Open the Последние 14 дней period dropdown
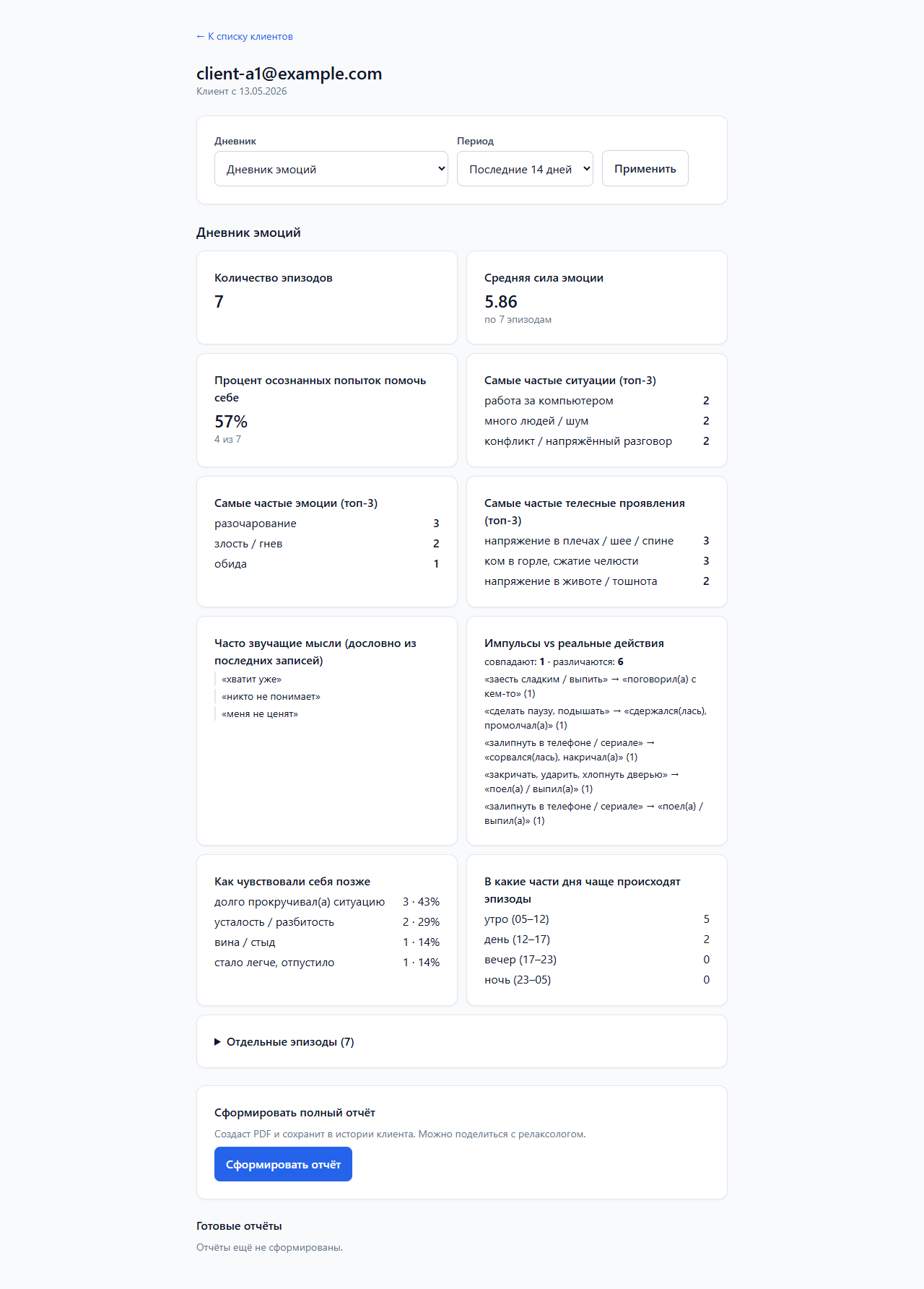 tap(525, 169)
